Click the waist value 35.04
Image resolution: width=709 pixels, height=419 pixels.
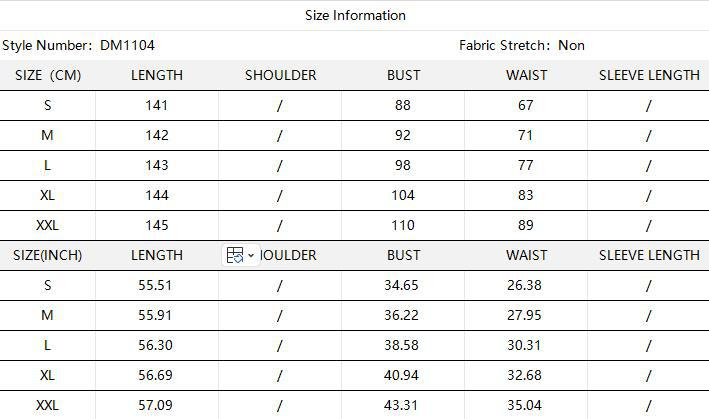(526, 405)
